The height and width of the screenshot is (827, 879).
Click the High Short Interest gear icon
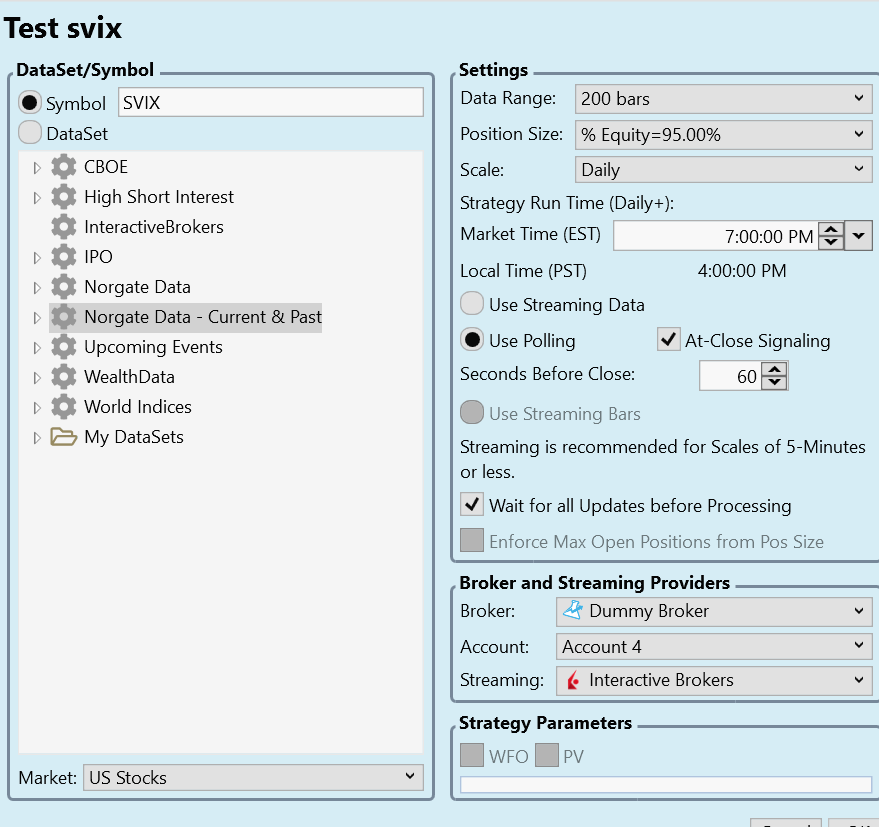click(x=64, y=197)
